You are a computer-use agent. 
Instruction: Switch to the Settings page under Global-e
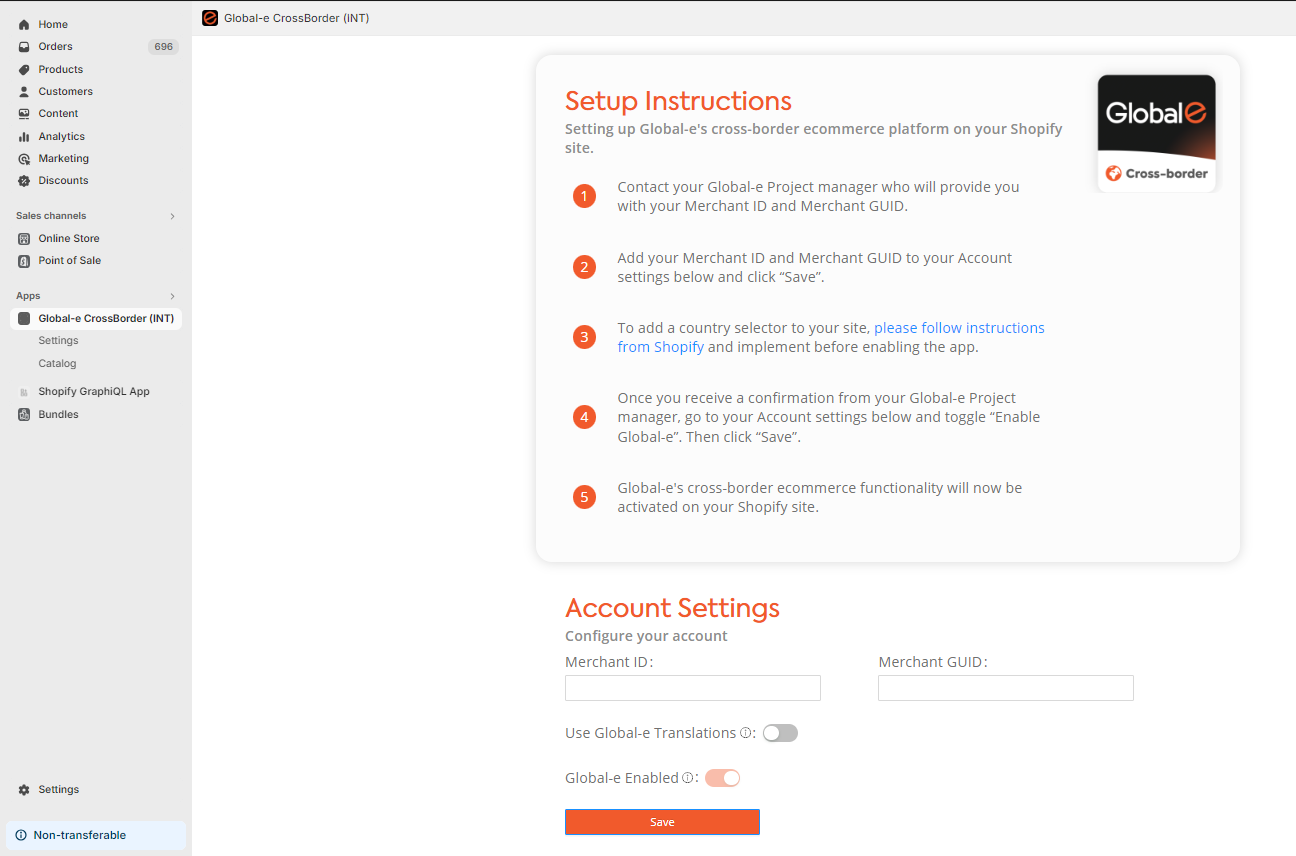click(58, 340)
